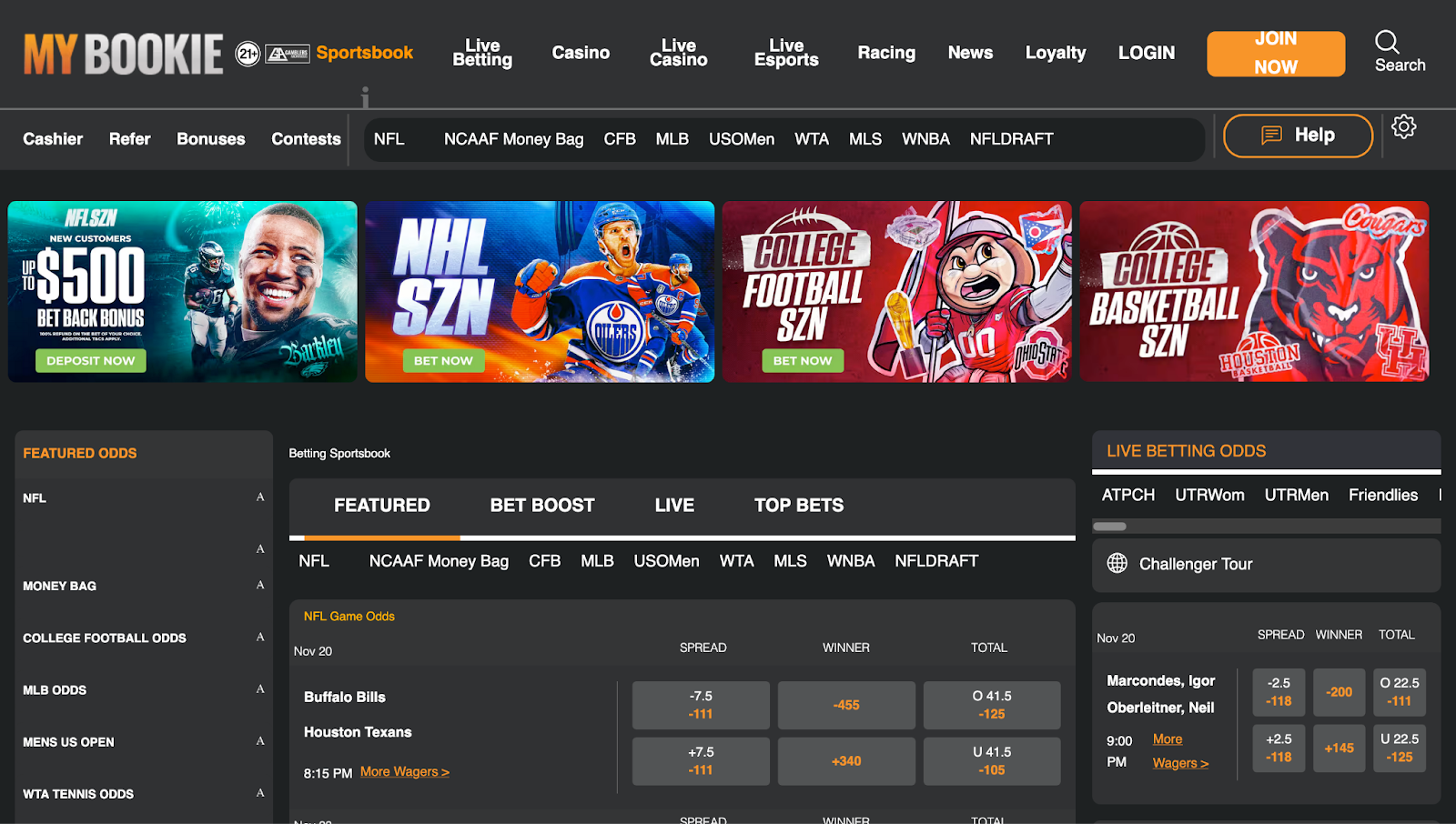Screen dimensions: 1456x824
Task: Switch to the BET BOOST tab
Action: 542,506
